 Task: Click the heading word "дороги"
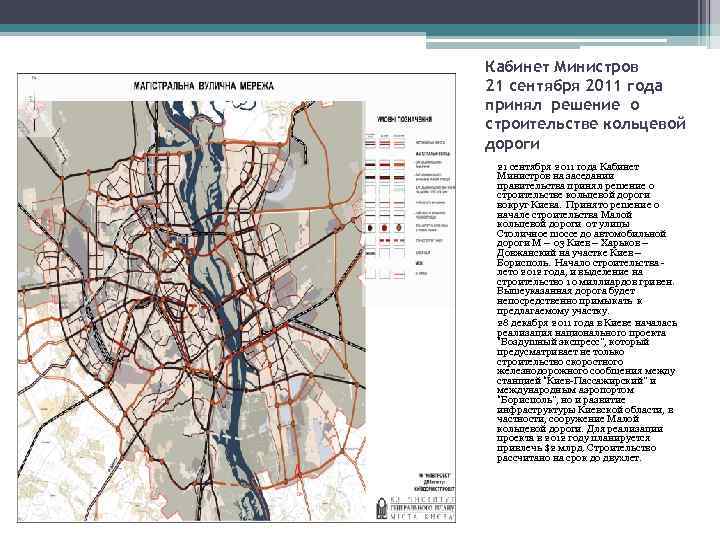(x=512, y=144)
